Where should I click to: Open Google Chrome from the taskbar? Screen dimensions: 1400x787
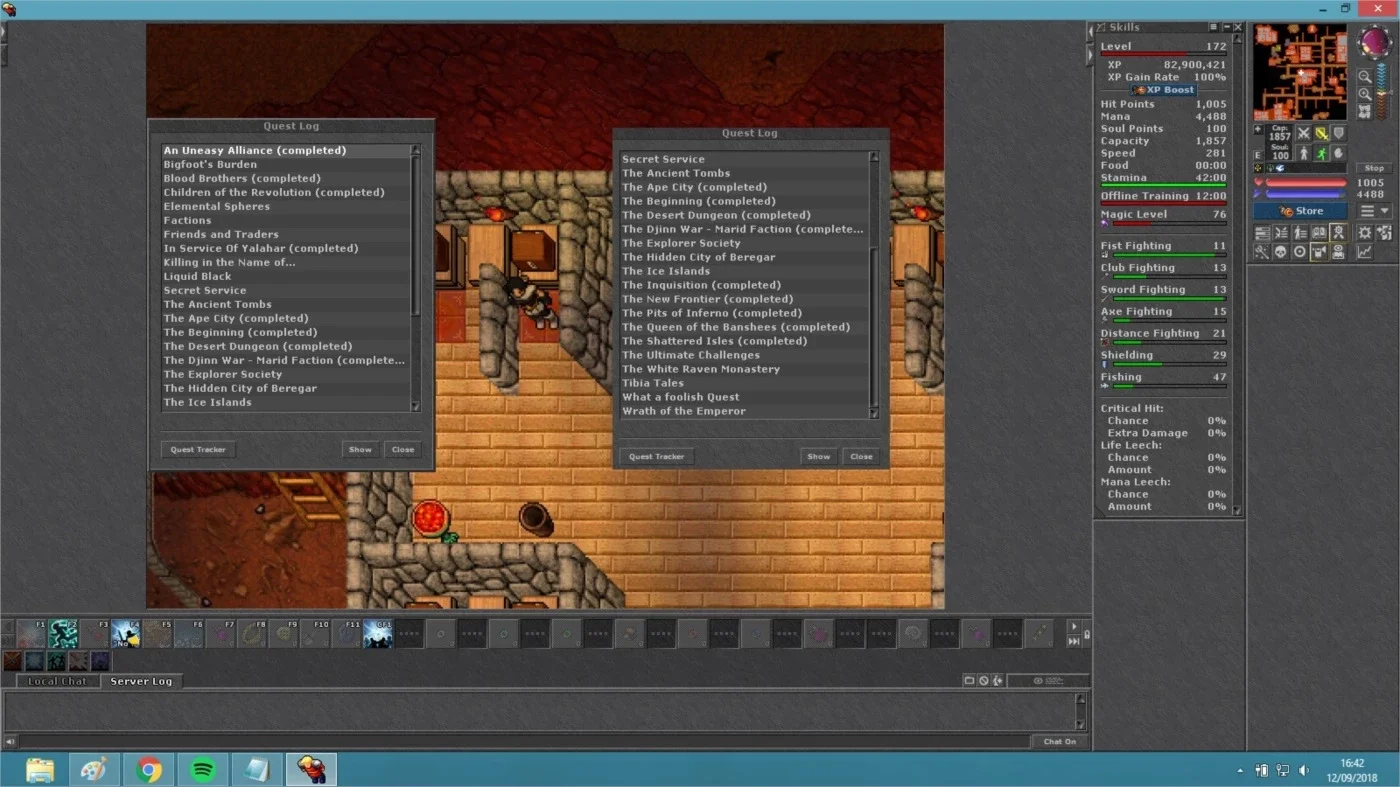(x=149, y=770)
